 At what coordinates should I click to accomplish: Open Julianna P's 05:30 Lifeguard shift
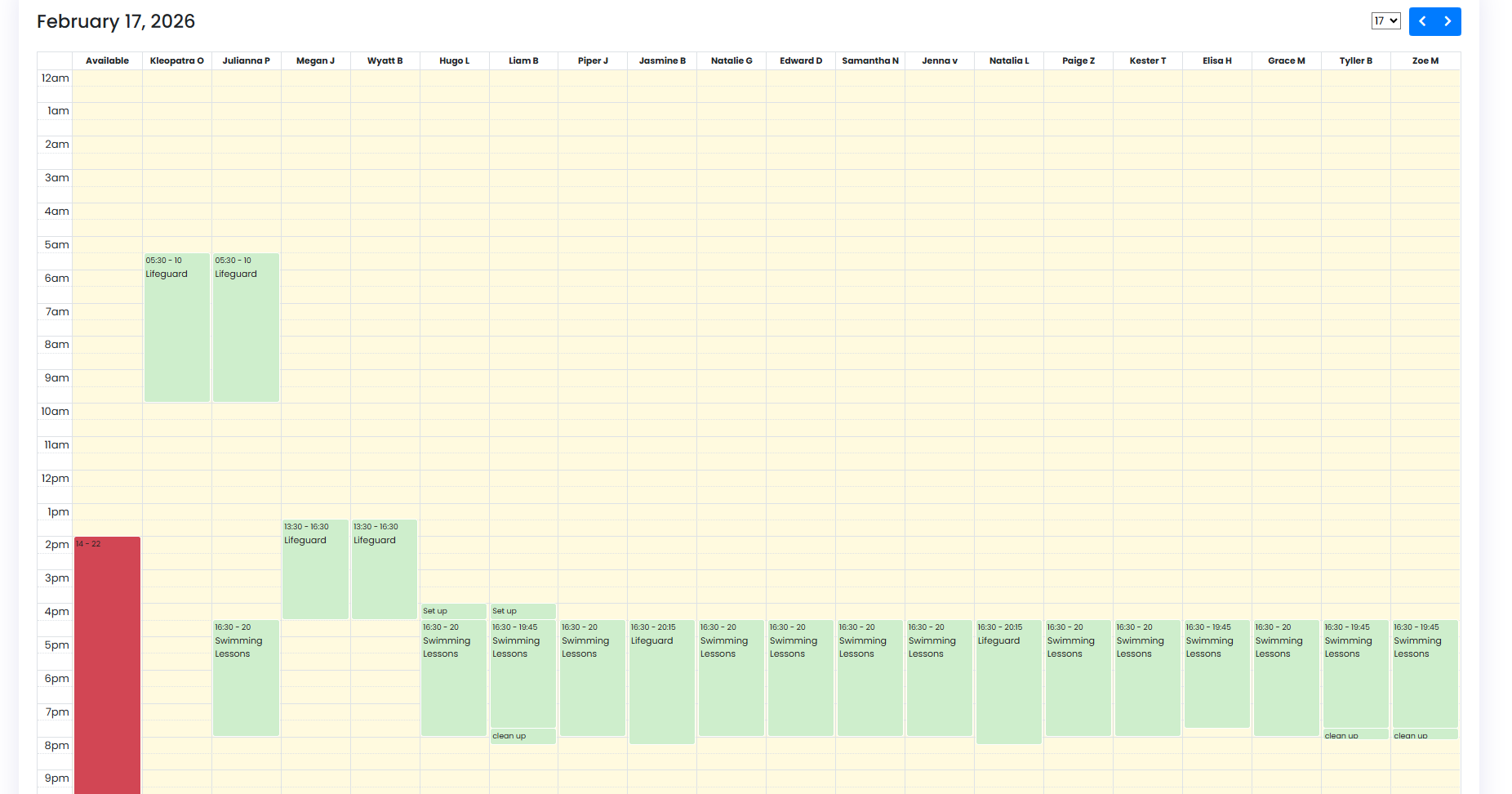click(247, 328)
